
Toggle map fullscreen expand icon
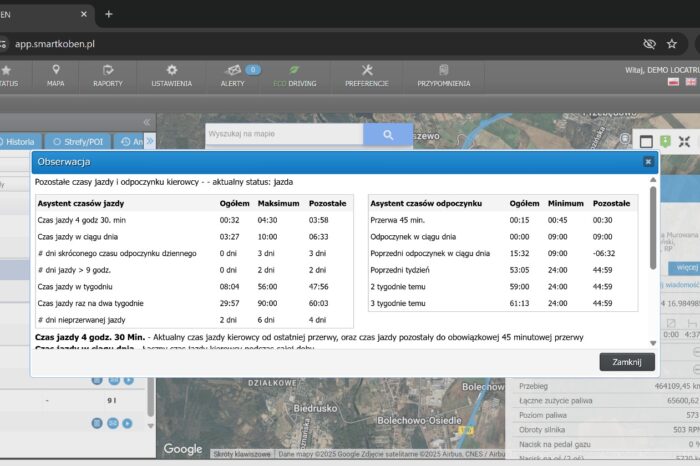(684, 142)
